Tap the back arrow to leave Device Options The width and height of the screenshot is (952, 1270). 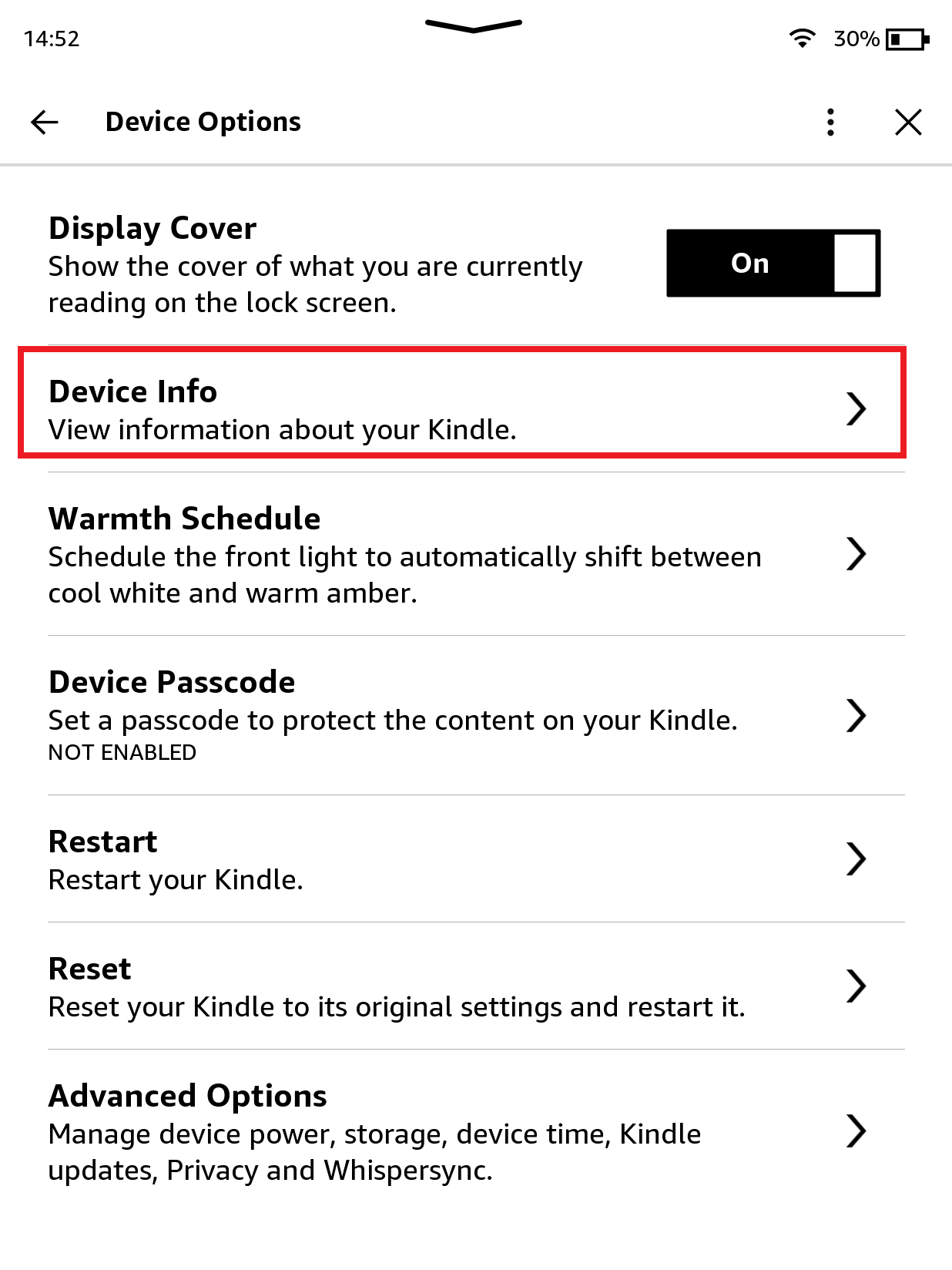coord(44,122)
